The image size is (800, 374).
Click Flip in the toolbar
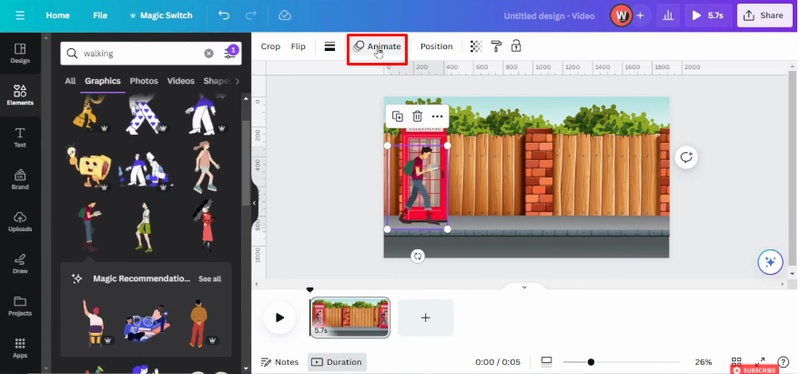tap(298, 46)
